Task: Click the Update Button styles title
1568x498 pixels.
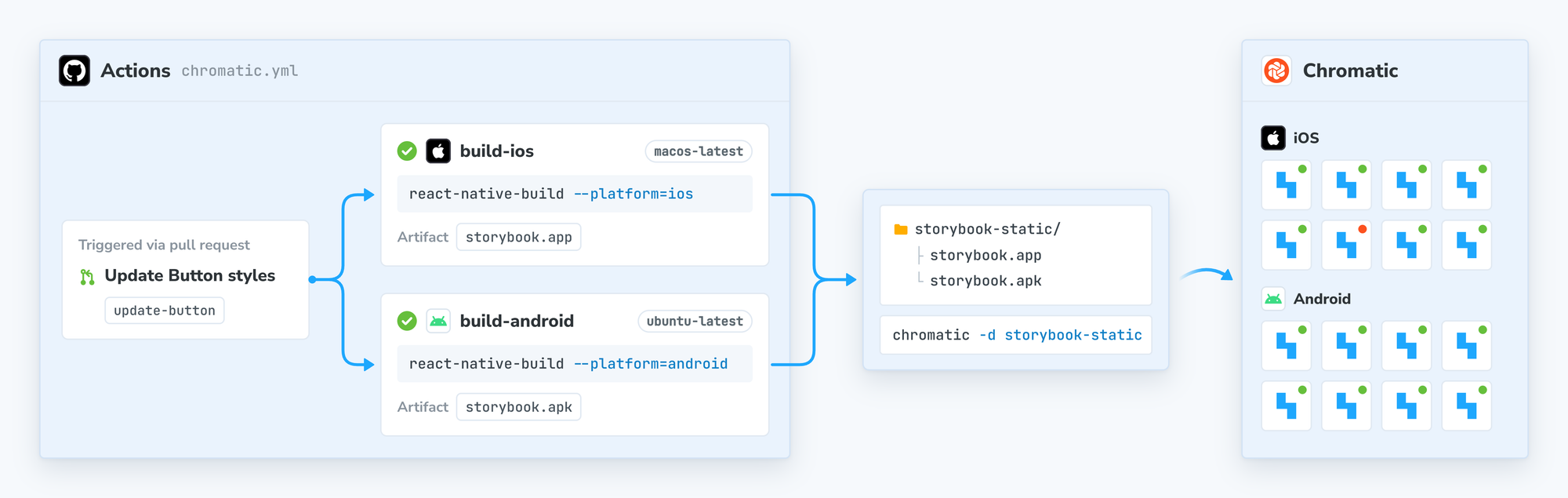Action: click(190, 275)
